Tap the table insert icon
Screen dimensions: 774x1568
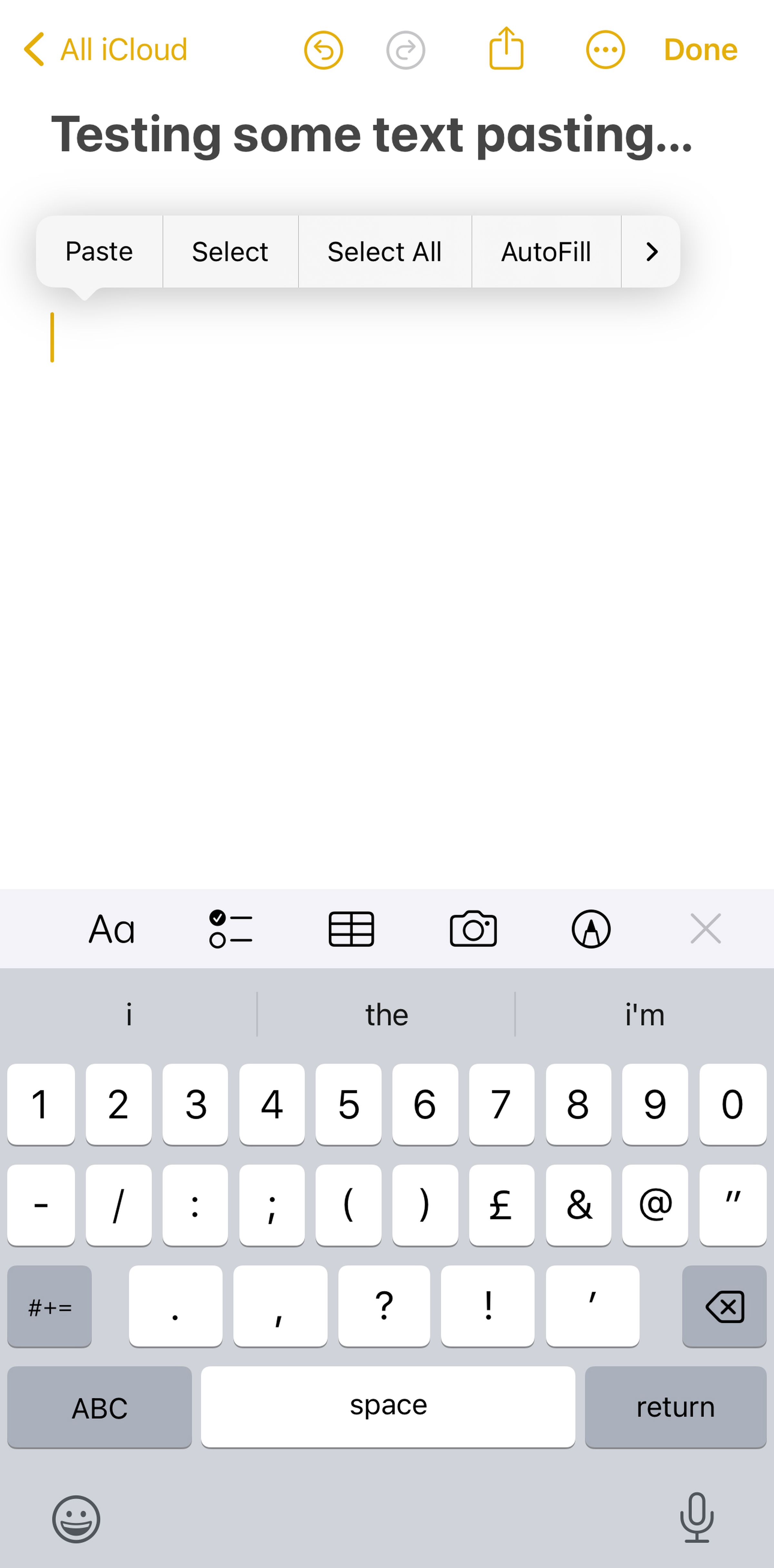(351, 928)
